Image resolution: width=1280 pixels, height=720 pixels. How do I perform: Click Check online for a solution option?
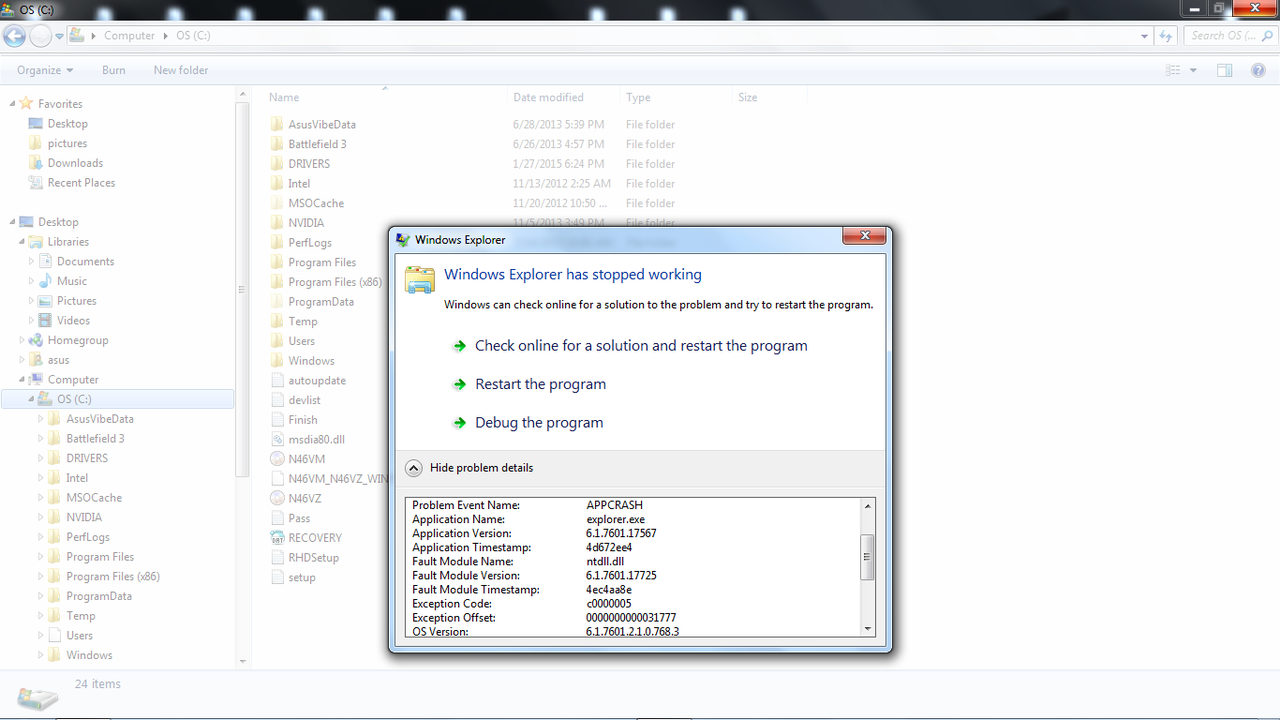pos(641,345)
